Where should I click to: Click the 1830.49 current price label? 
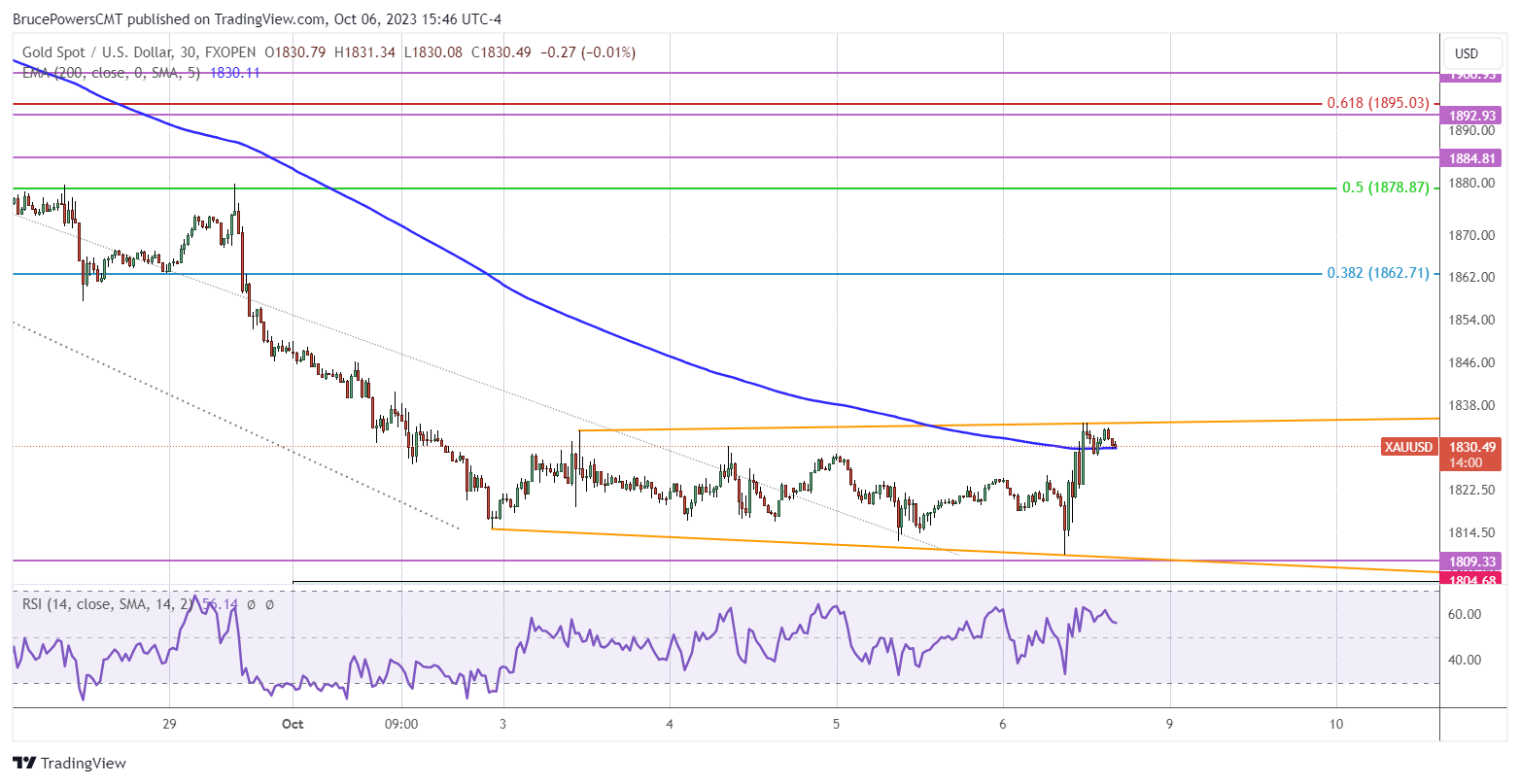pos(1470,447)
